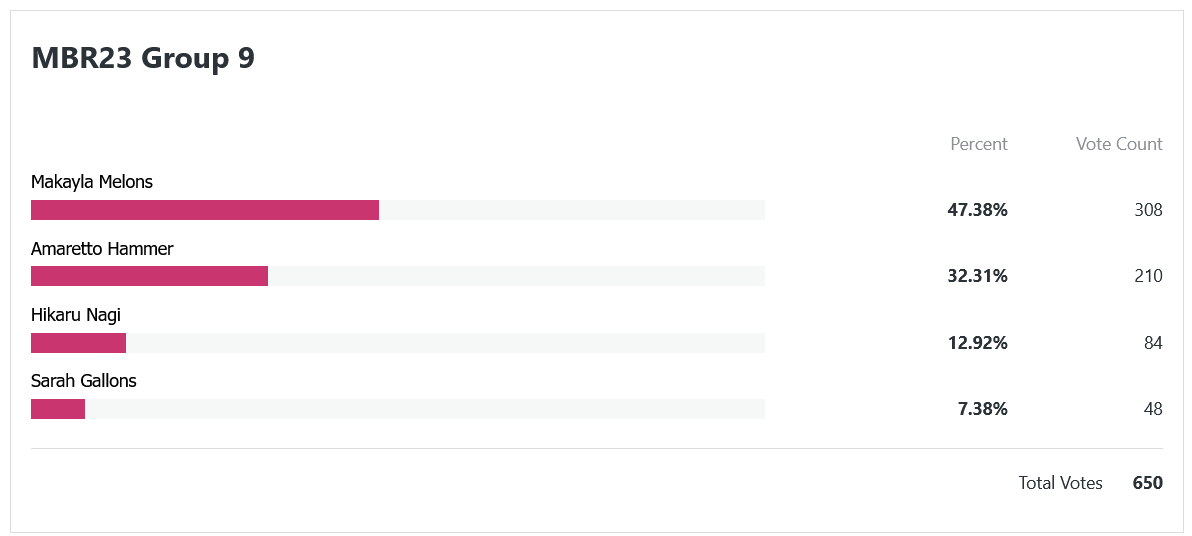Click the 32.31% percentage value
Screen dimensions: 1192x536
977,276
